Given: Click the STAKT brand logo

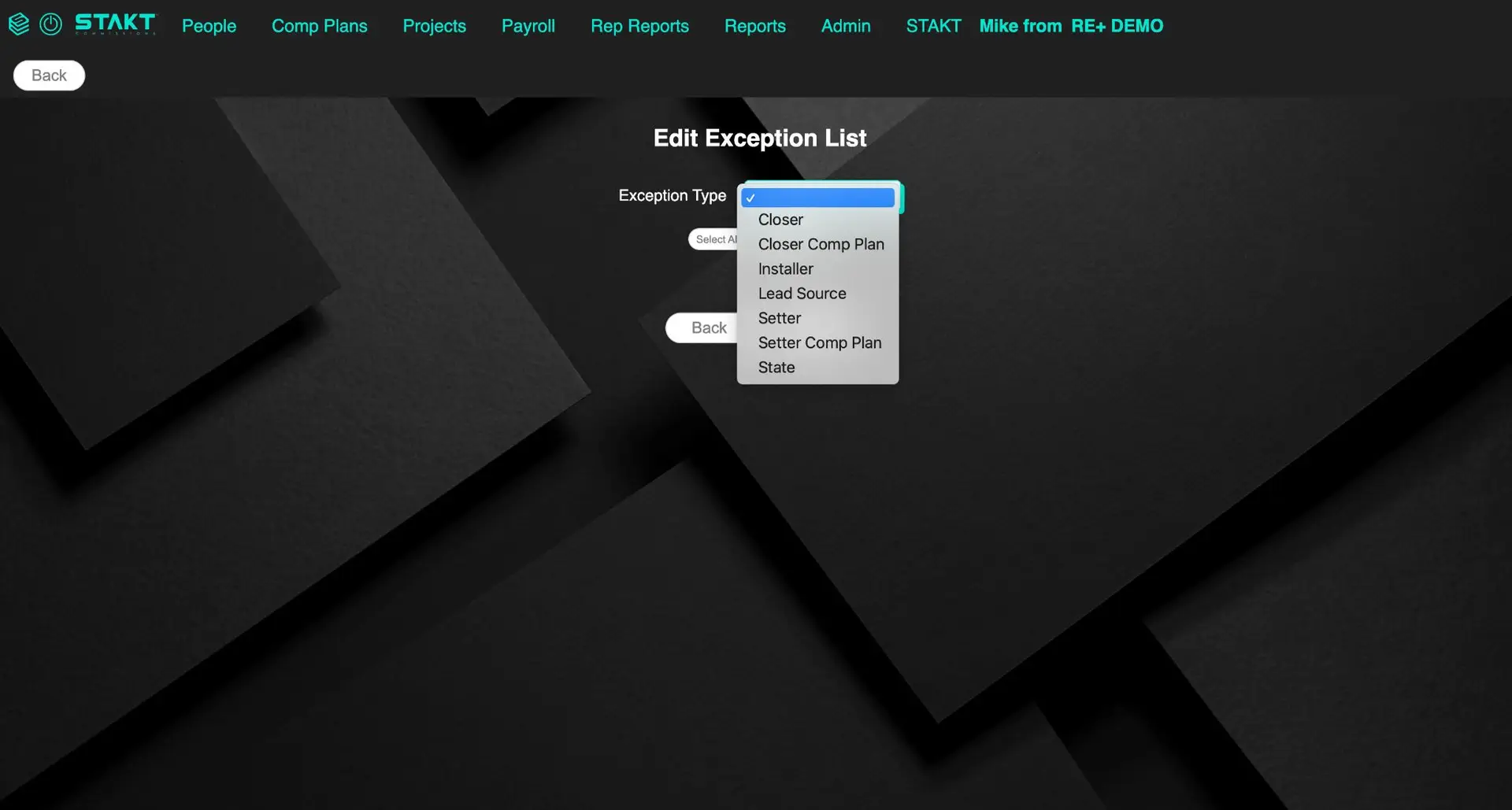Looking at the screenshot, I should pyautogui.click(x=116, y=24).
